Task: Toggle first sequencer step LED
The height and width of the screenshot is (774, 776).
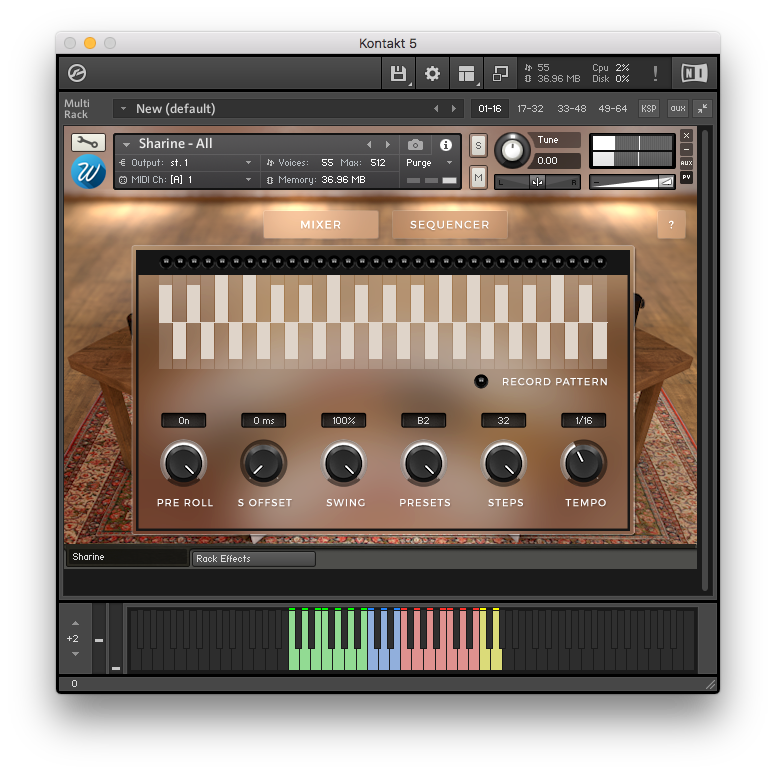Action: (166, 261)
